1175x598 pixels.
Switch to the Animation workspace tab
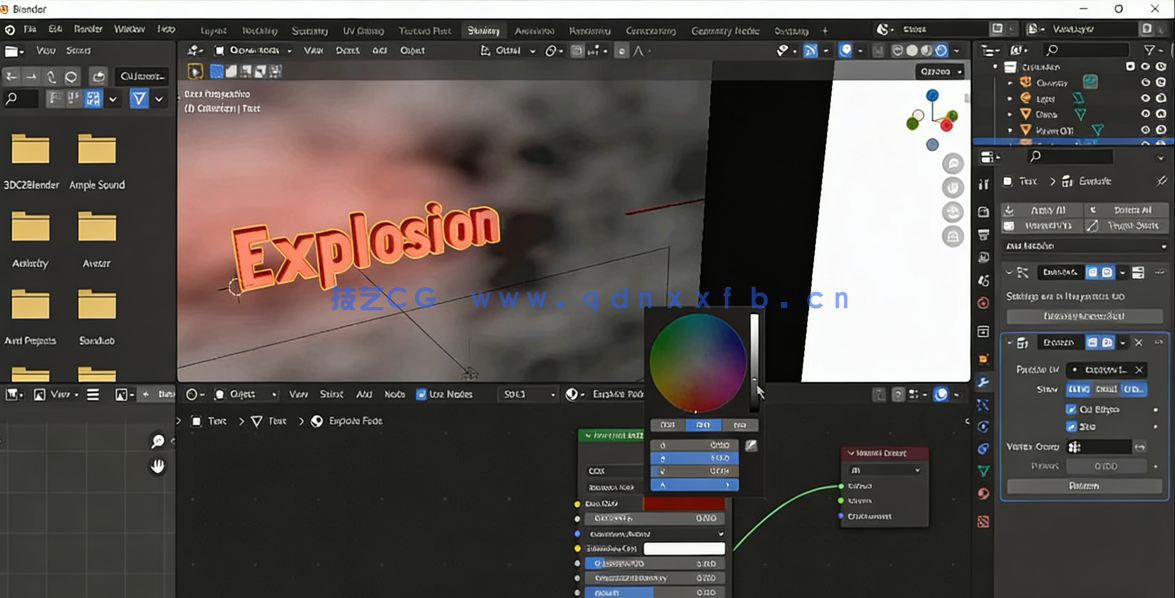point(534,30)
